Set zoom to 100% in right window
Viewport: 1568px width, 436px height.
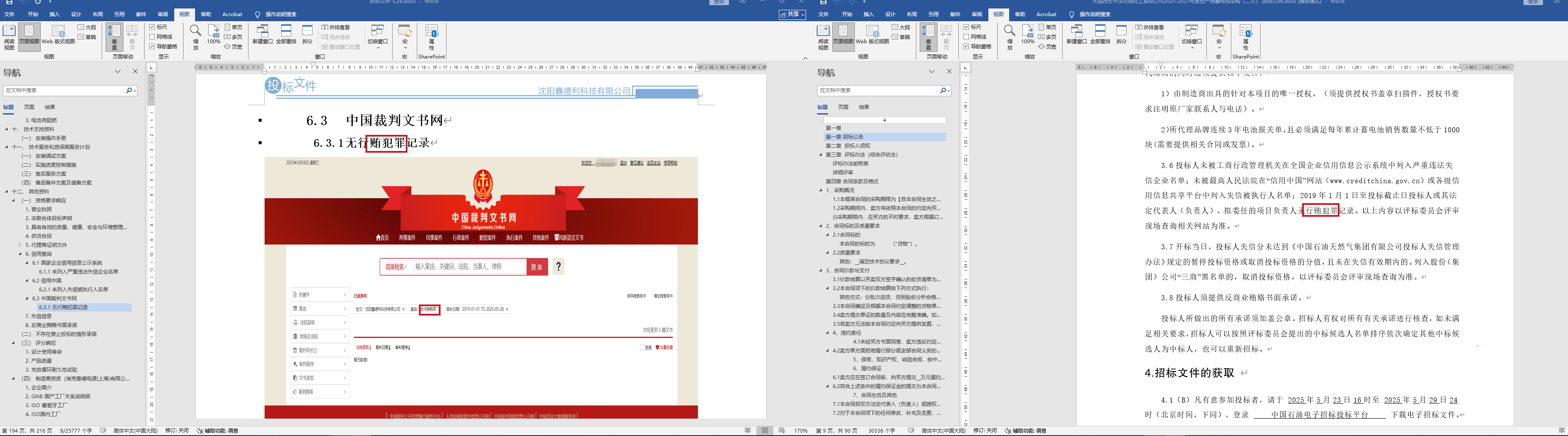pyautogui.click(x=1027, y=35)
